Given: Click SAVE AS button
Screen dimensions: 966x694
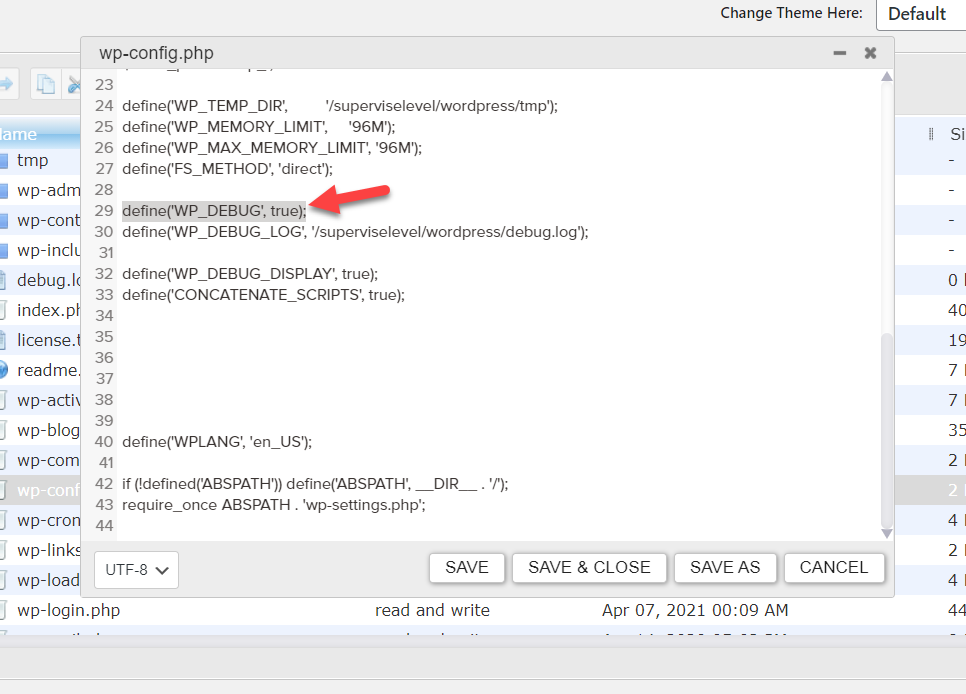Looking at the screenshot, I should pos(725,567).
